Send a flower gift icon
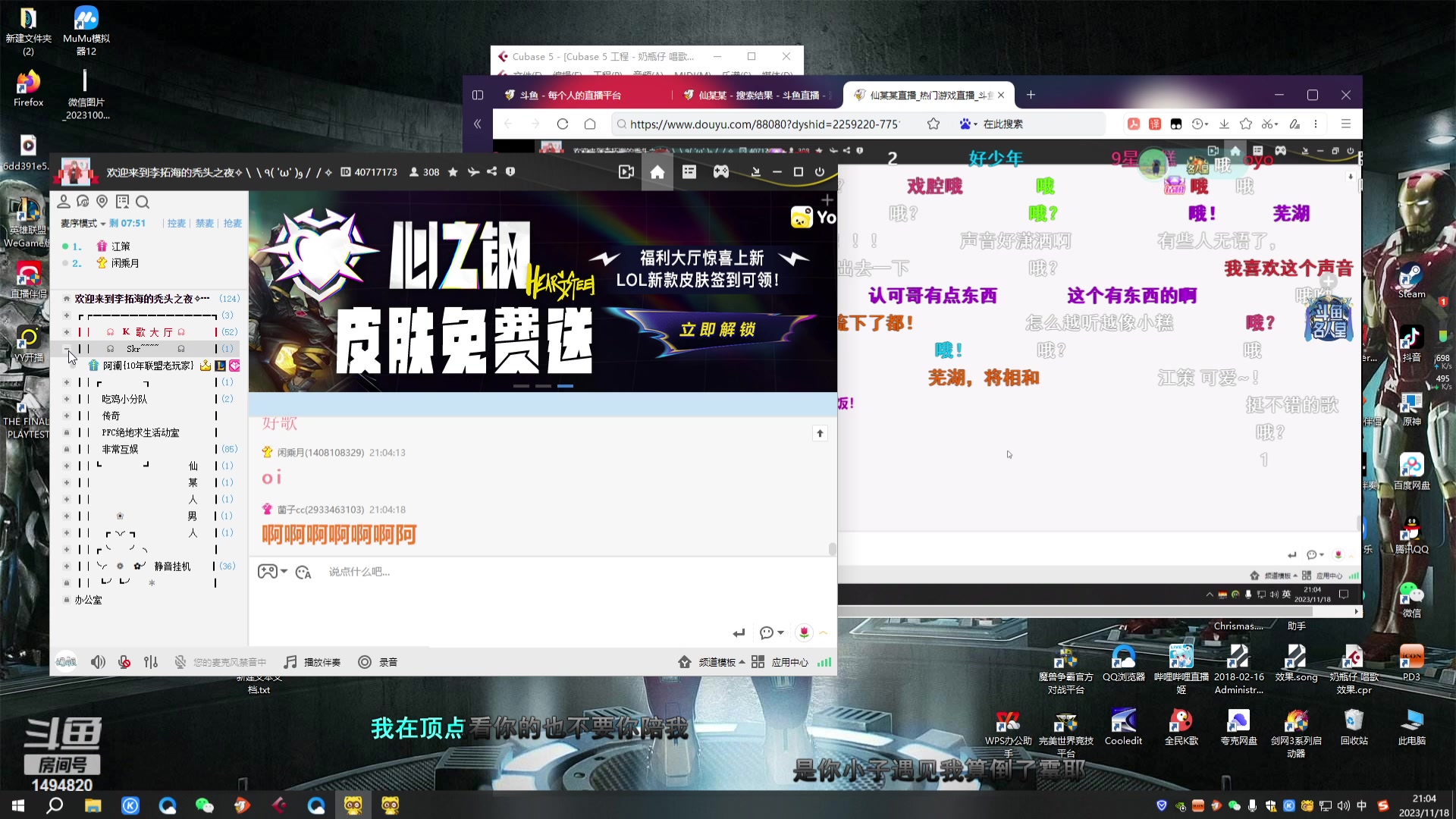The image size is (1456, 819). pos(804,632)
